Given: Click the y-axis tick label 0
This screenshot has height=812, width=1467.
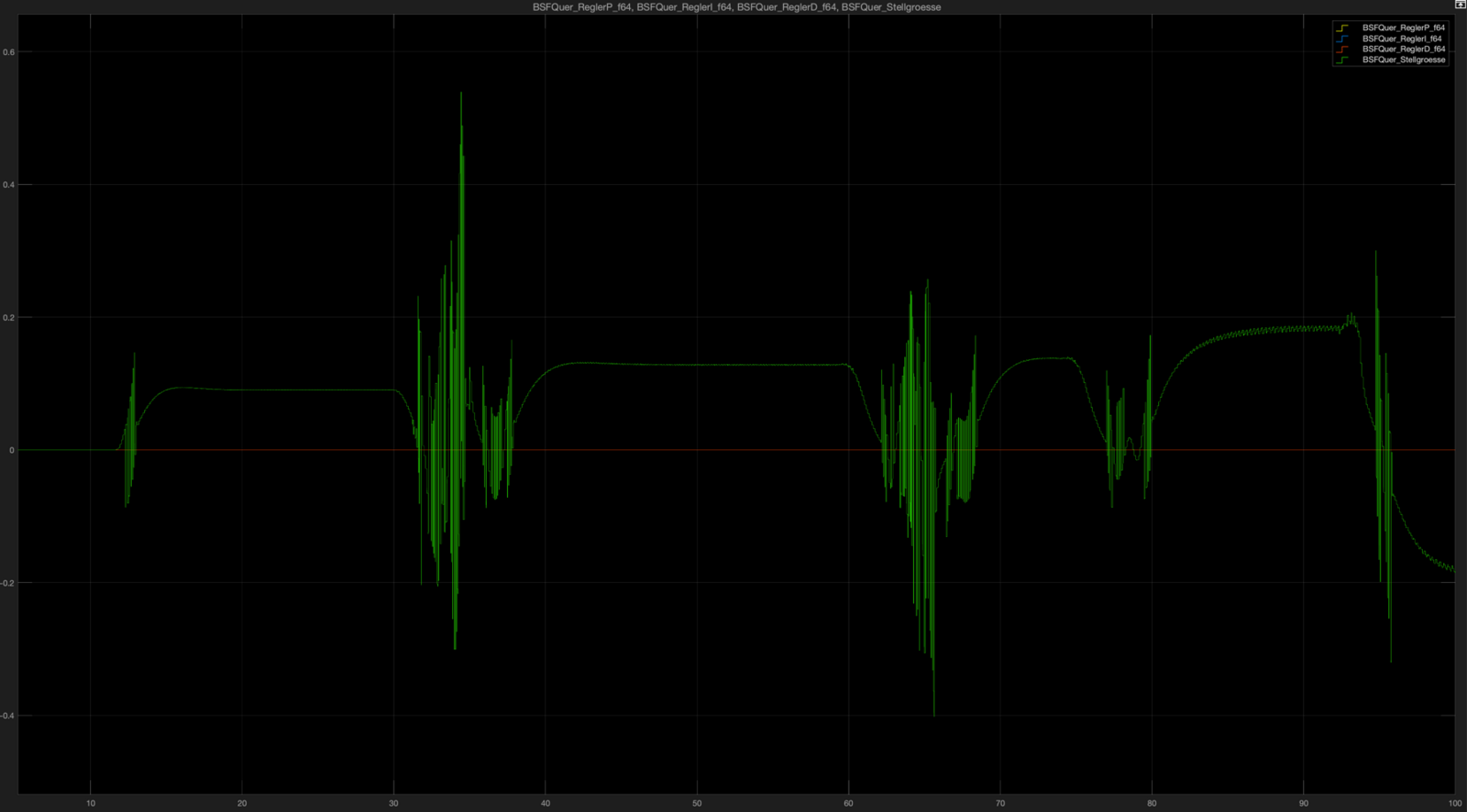Looking at the screenshot, I should coord(12,450).
